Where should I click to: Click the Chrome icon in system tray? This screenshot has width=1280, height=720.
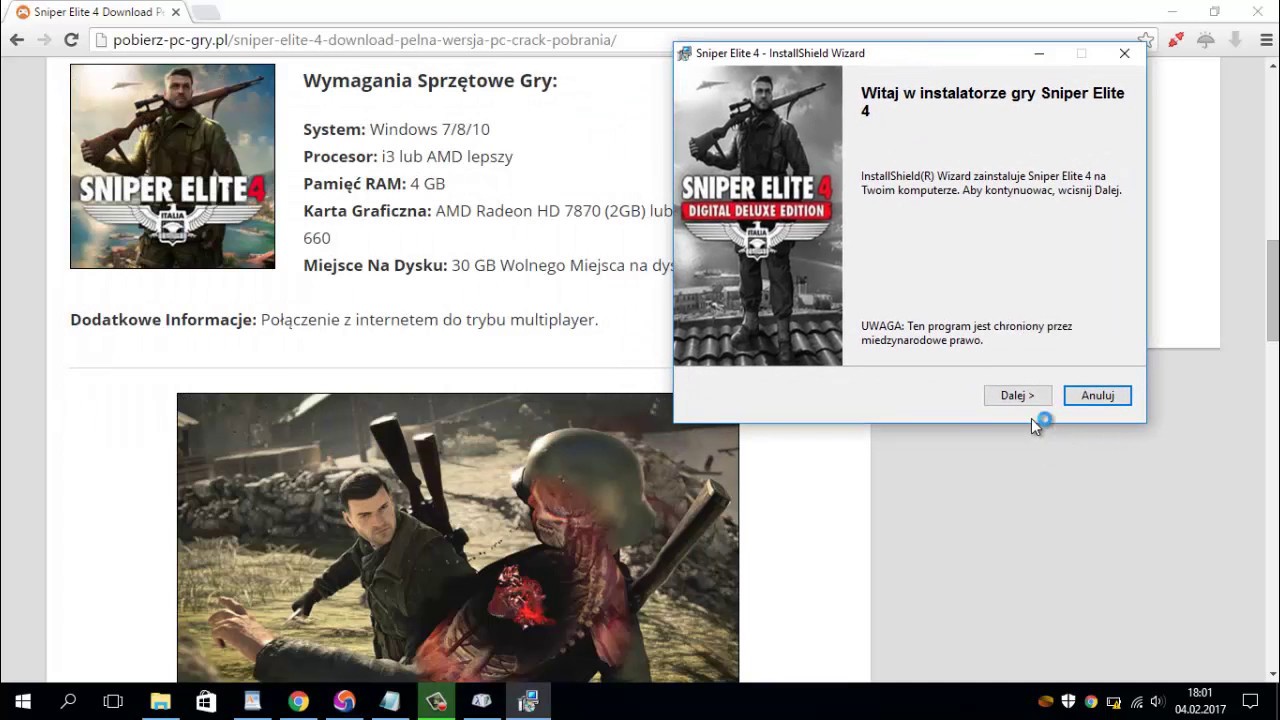click(x=1091, y=702)
